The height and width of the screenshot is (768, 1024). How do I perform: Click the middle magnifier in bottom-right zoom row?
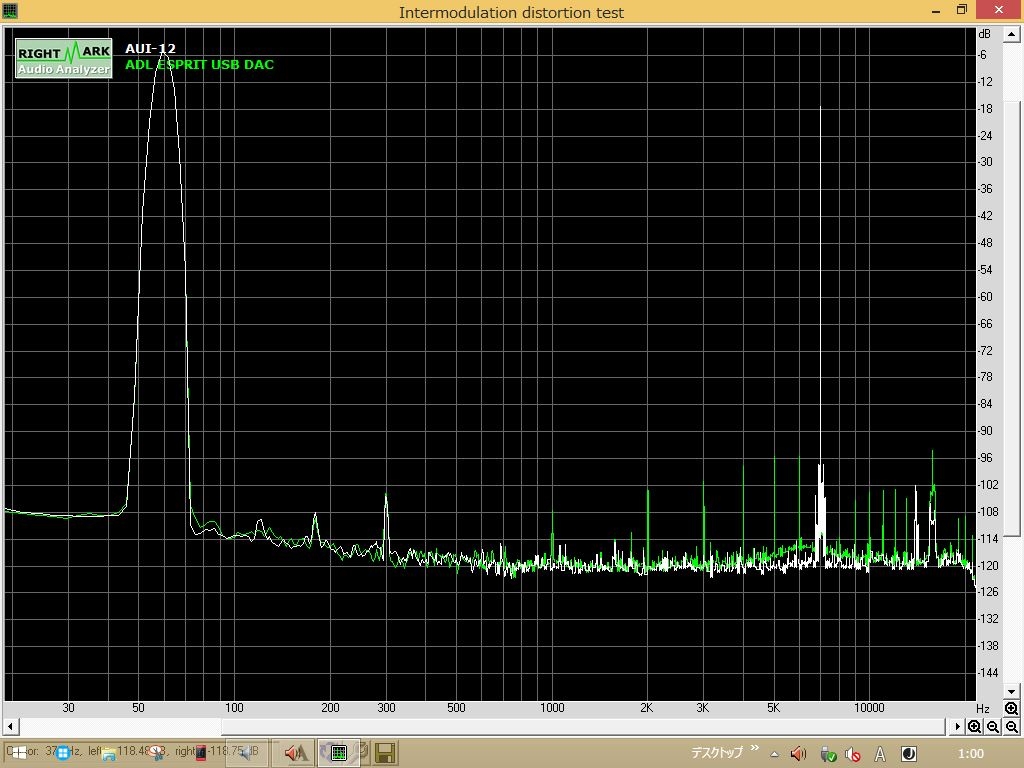tap(993, 727)
